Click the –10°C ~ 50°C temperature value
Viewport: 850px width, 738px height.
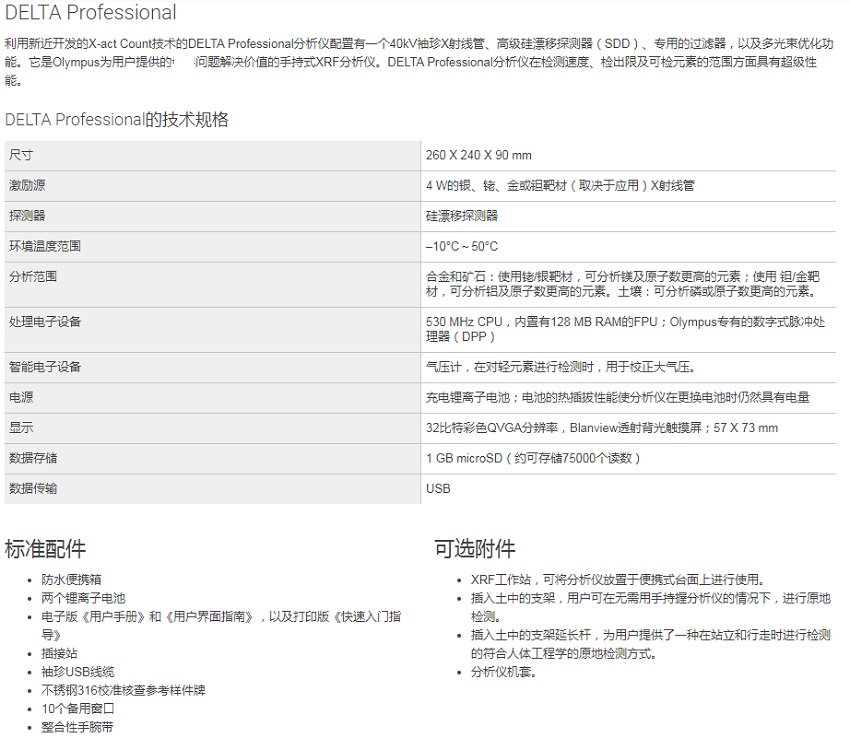pyautogui.click(x=461, y=246)
